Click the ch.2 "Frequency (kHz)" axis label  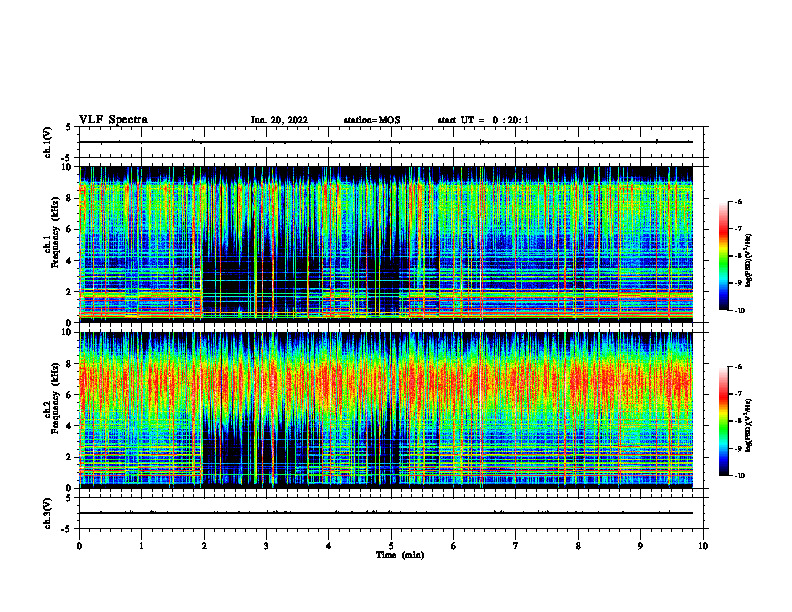click(x=57, y=398)
